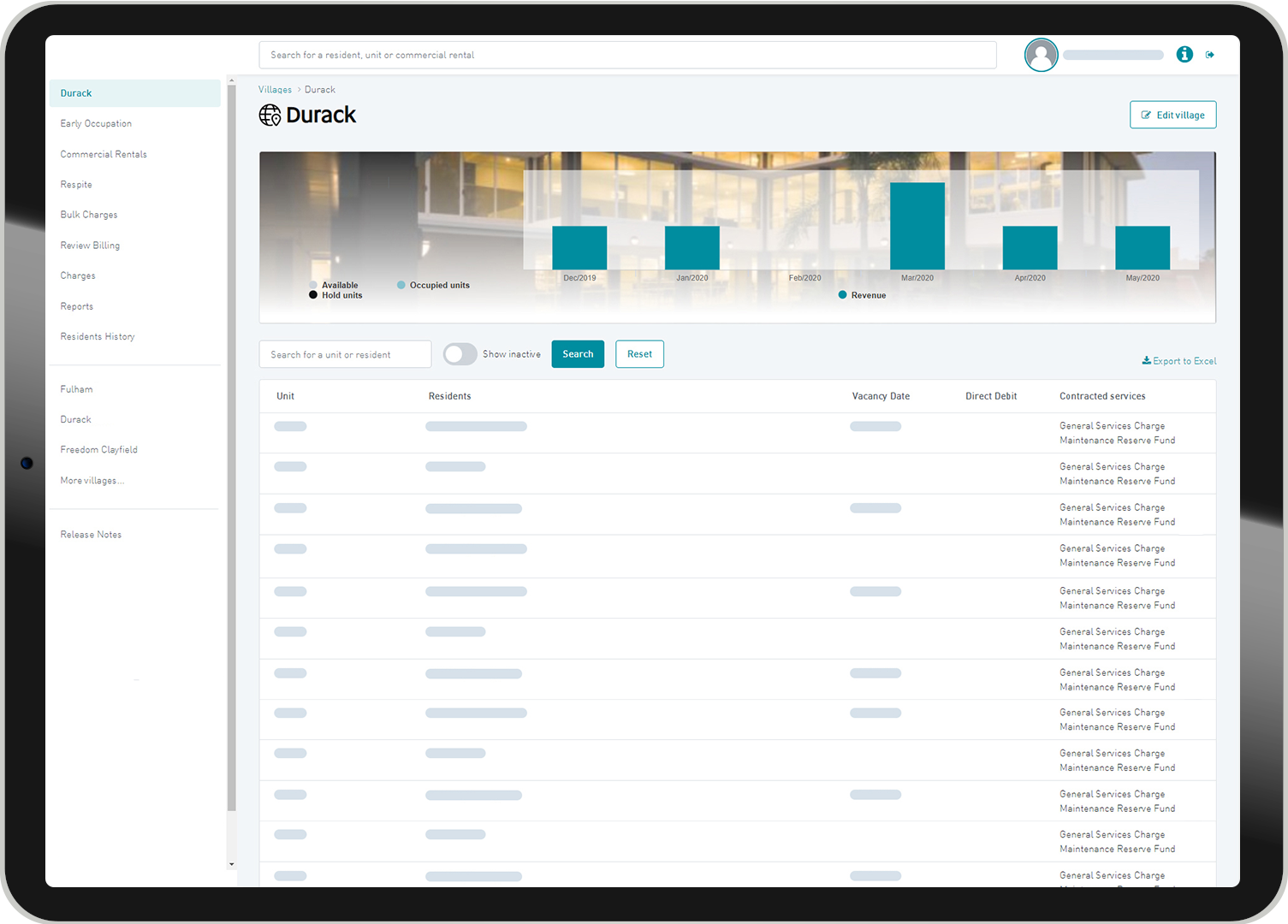Viewport: 1288px width, 924px height.
Task: Click the Mar/2020 revenue bar
Action: pos(917,226)
